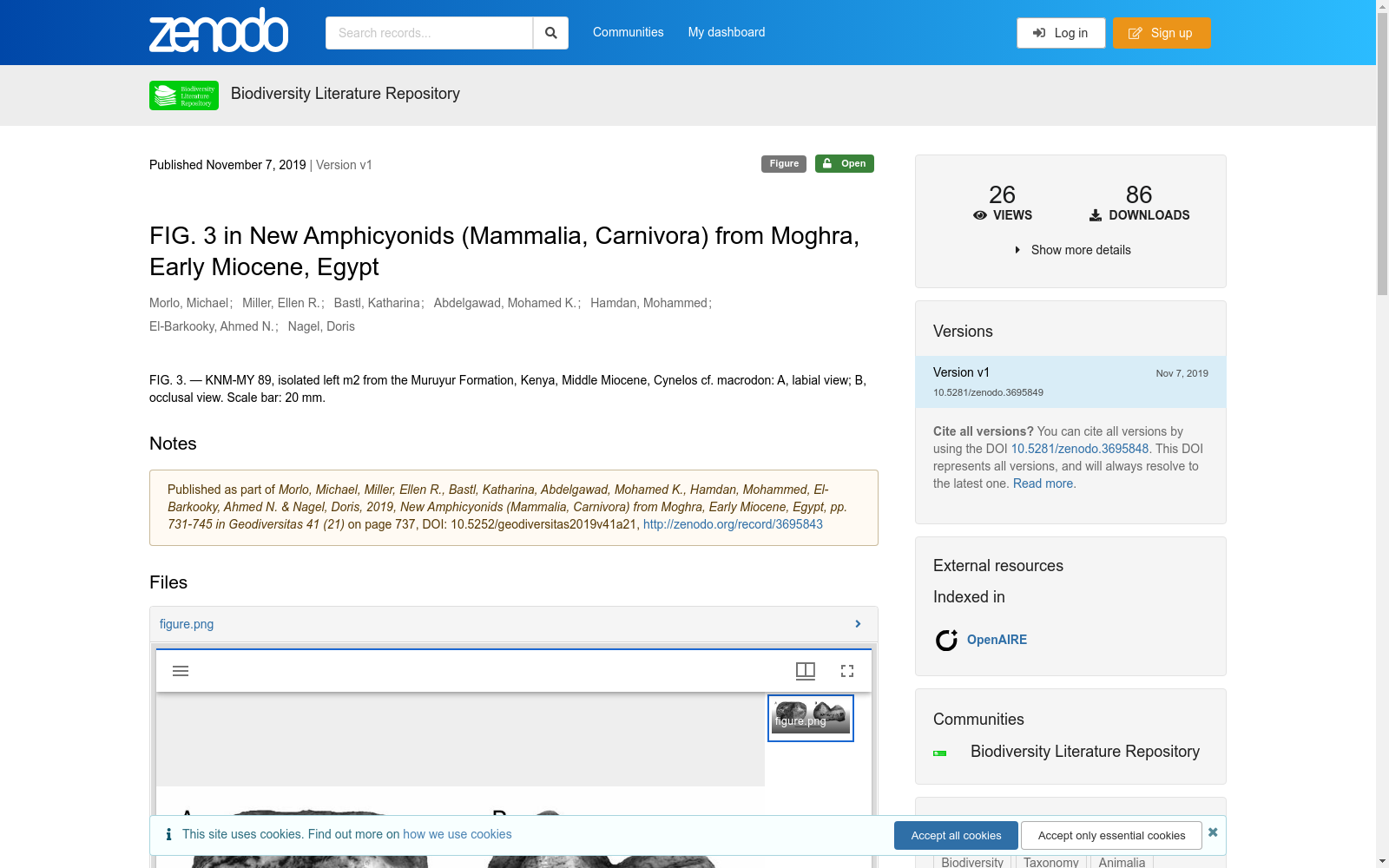
Task: Open Biodiversity Literature Repository header link
Action: (346, 94)
